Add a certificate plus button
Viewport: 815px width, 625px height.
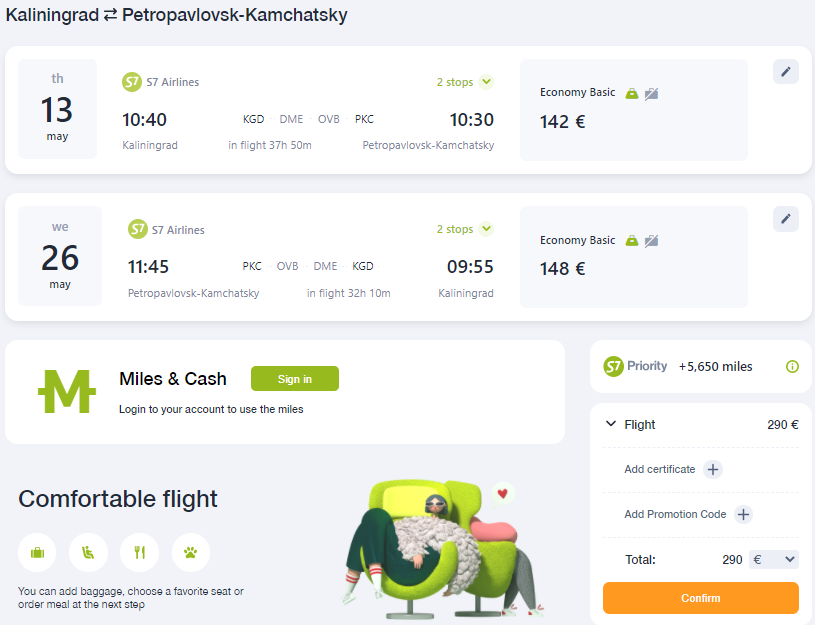(713, 470)
